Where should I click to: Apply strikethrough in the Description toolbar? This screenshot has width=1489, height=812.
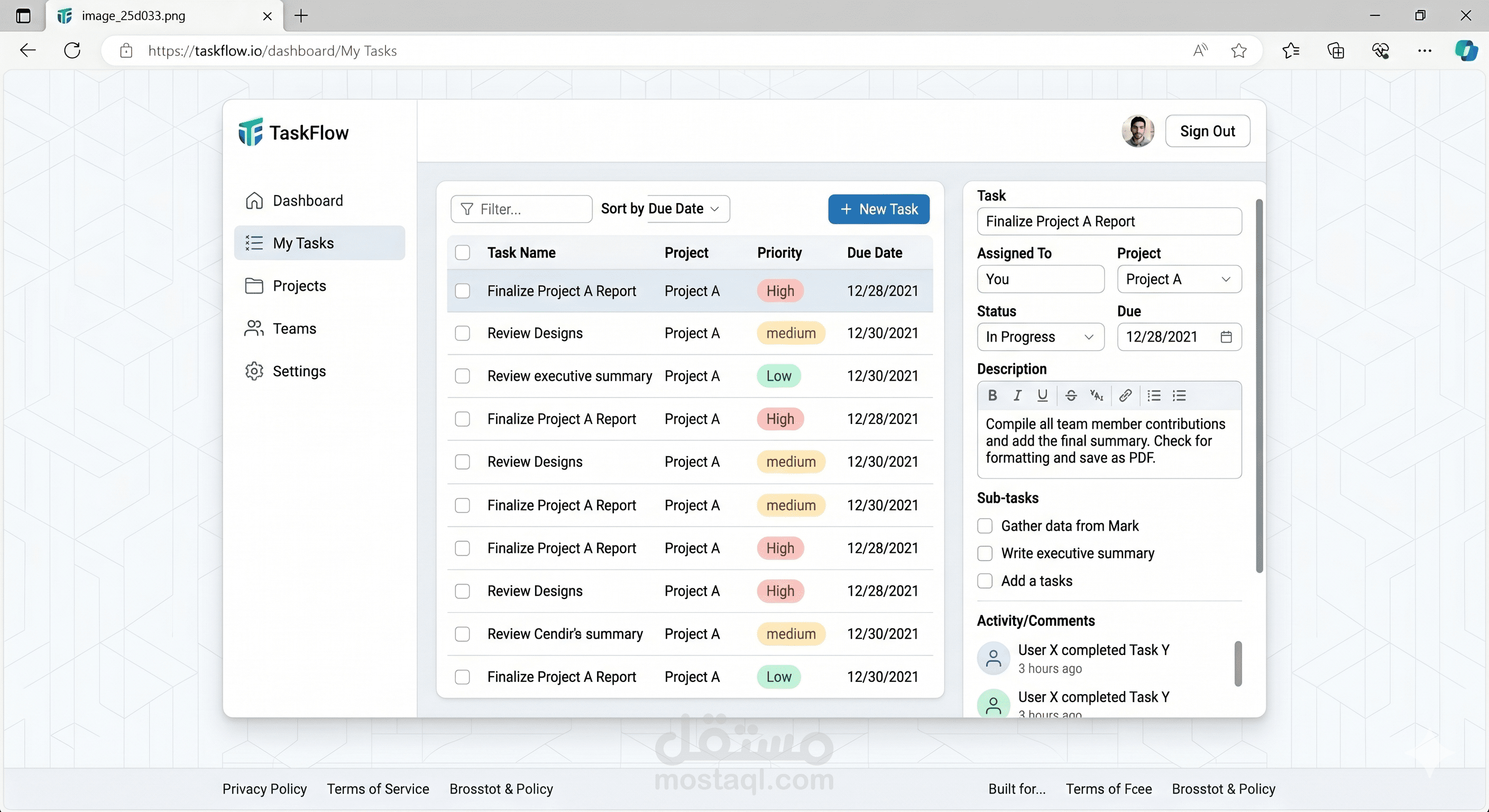point(1071,395)
